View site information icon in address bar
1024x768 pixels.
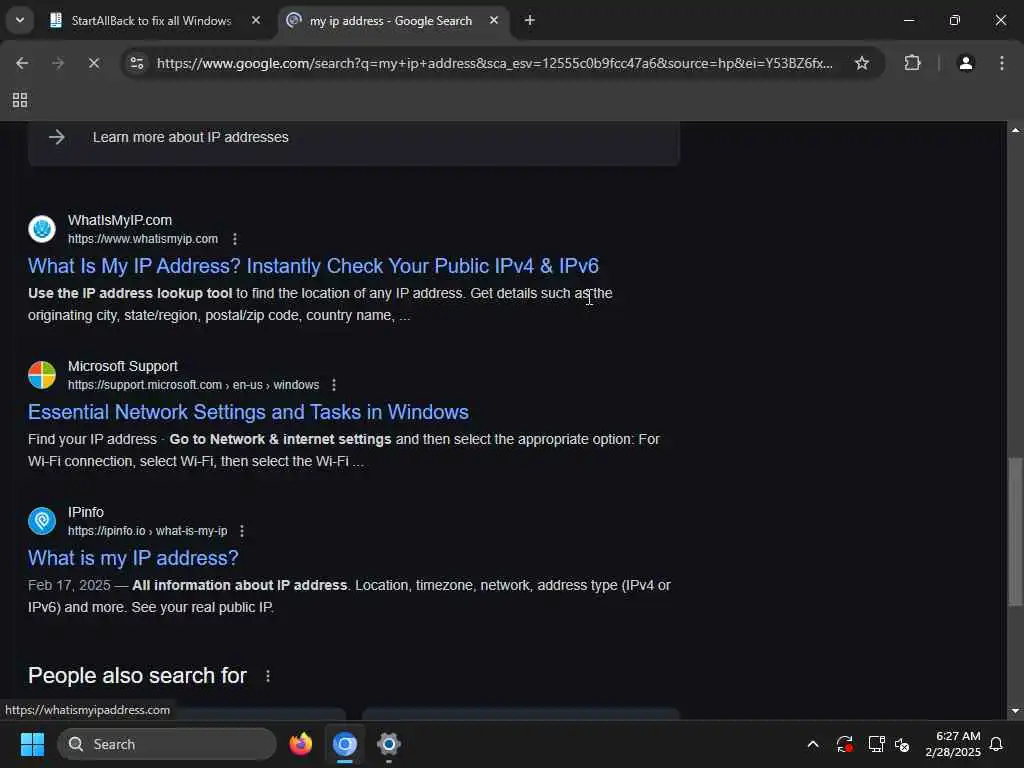point(137,63)
